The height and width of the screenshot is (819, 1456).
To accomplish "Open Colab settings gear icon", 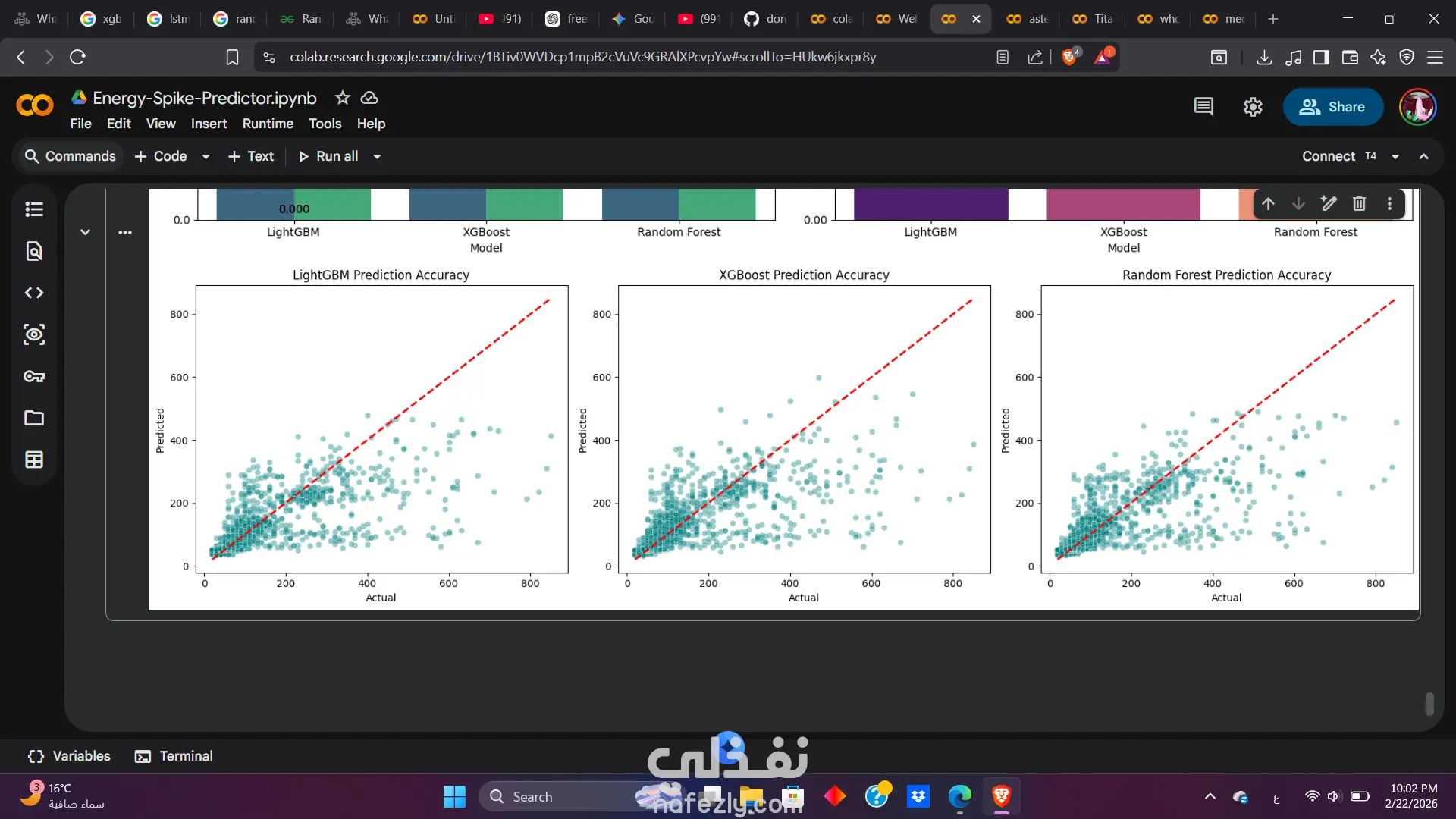I will click(x=1253, y=107).
